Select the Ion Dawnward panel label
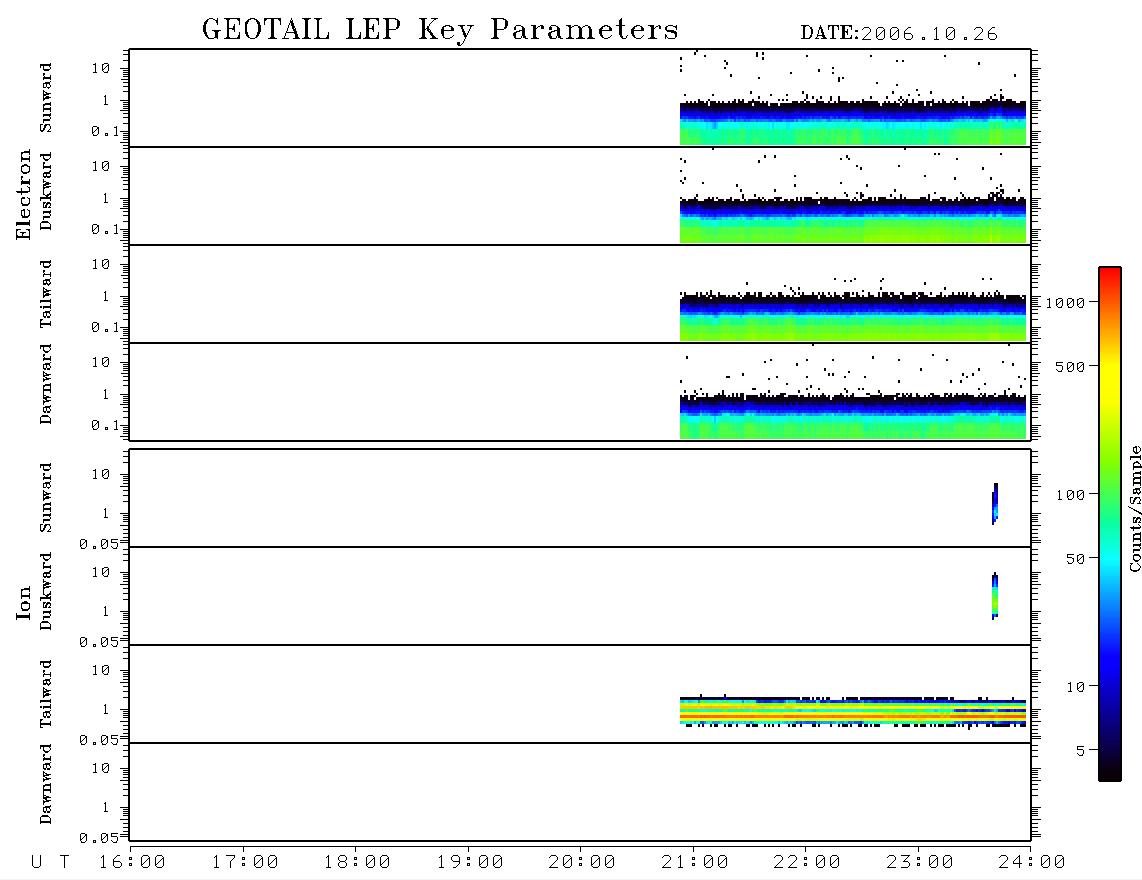Viewport: 1142px width, 880px height. click(46, 784)
